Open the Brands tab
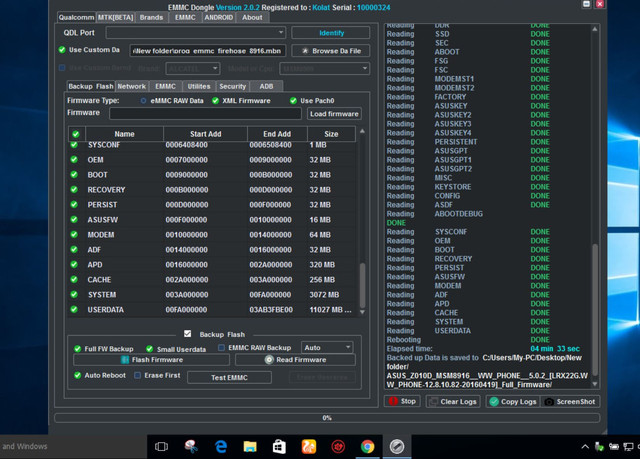Screen dimensions: 640x459 click(151, 17)
